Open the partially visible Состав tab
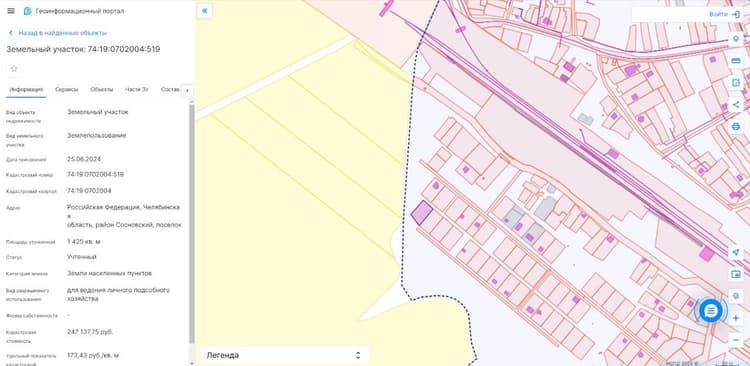The image size is (750, 366). (170, 89)
